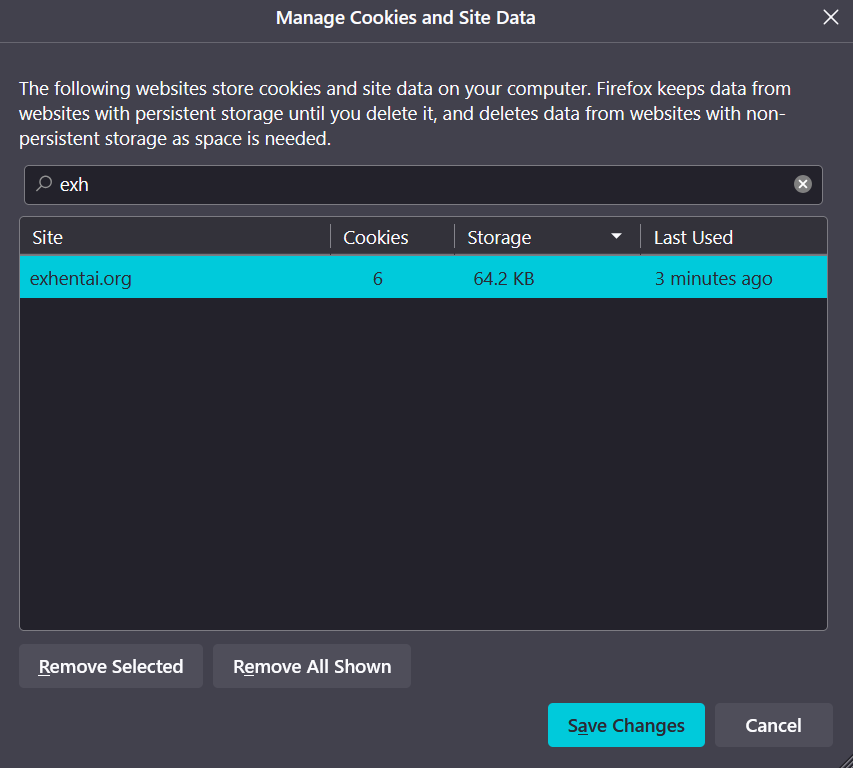The image size is (853, 768).
Task: Save Changes to cookies and site data
Action: tap(626, 725)
